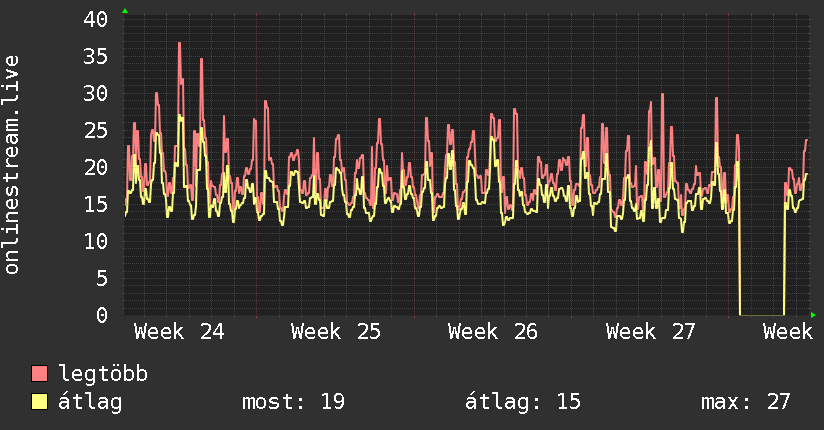824x430 pixels.
Task: Click the max: 27 statistic
Action: point(745,402)
